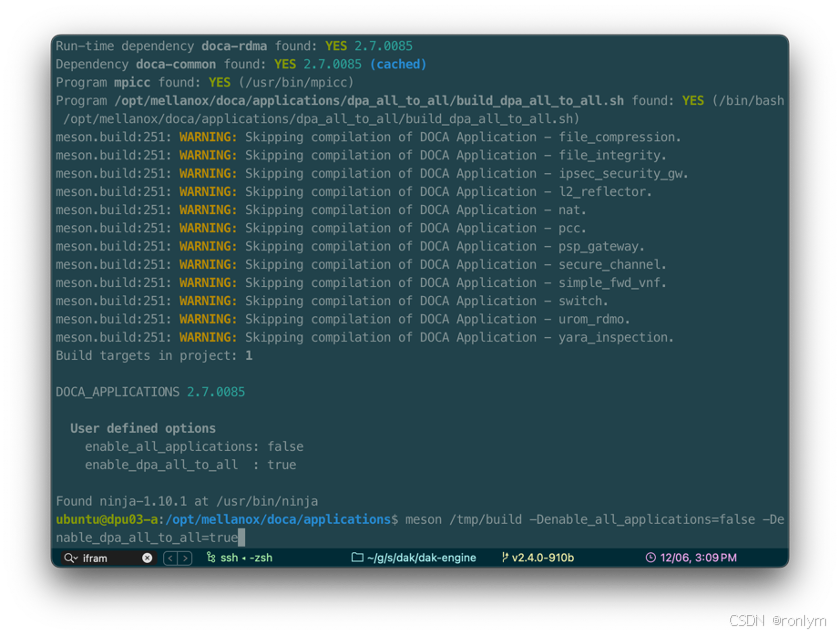Click '(/usr/bin/mpicc)' path text

click(296, 83)
